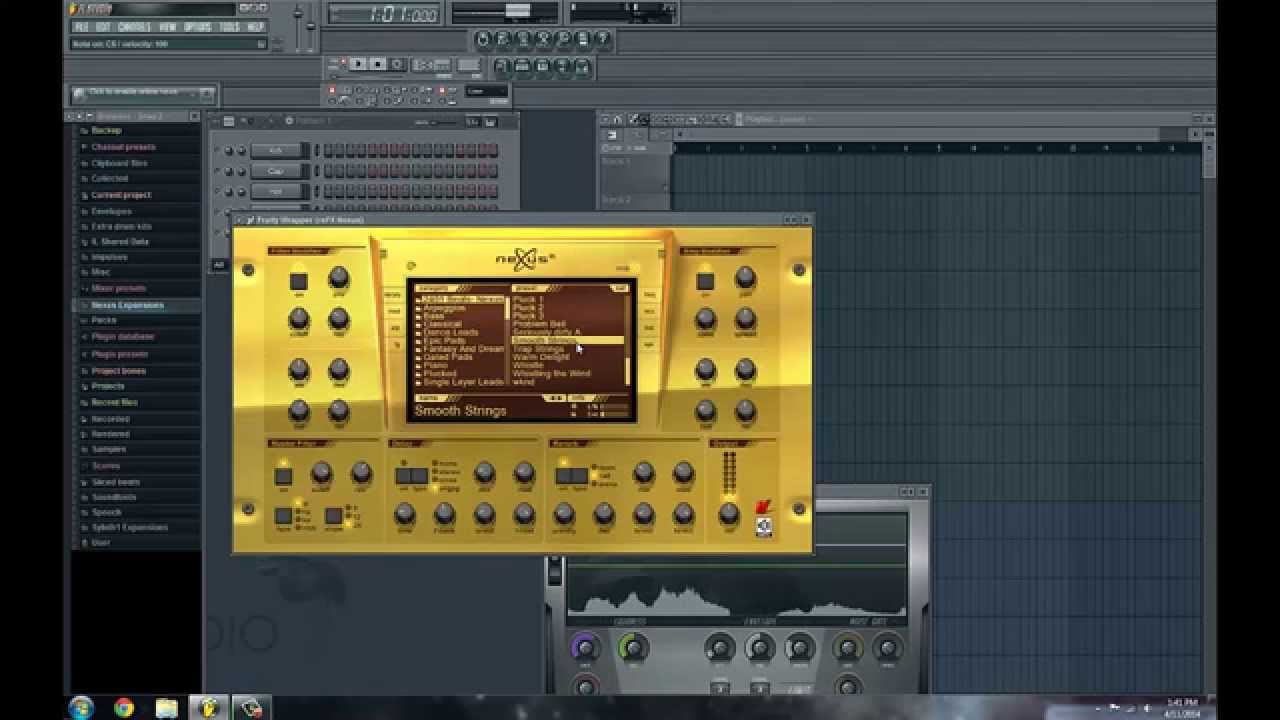1280x720 pixels.
Task: Open Google Chrome from the taskbar
Action: click(x=123, y=708)
